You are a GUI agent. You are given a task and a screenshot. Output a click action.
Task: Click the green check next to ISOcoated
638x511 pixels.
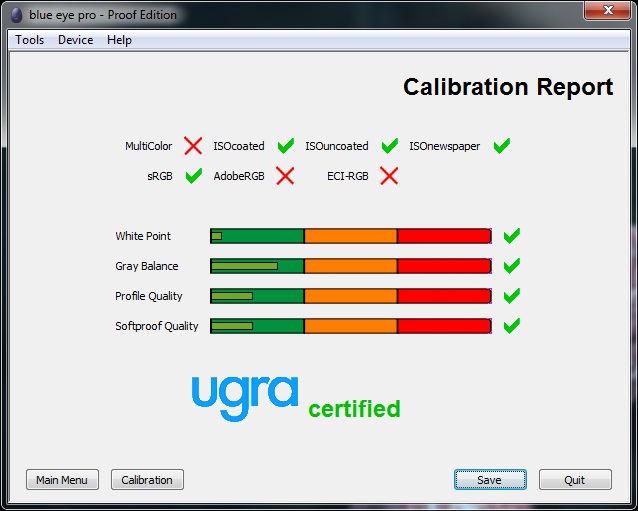pyautogui.click(x=286, y=146)
